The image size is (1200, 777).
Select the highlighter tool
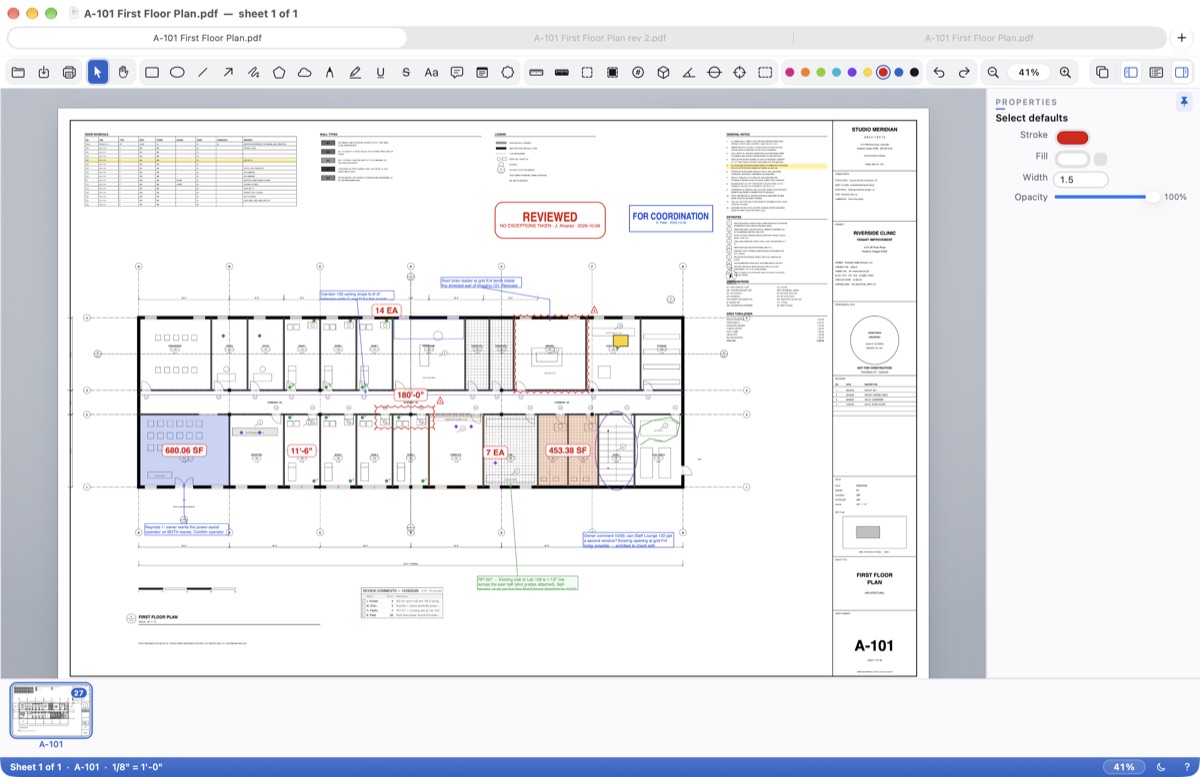[355, 72]
